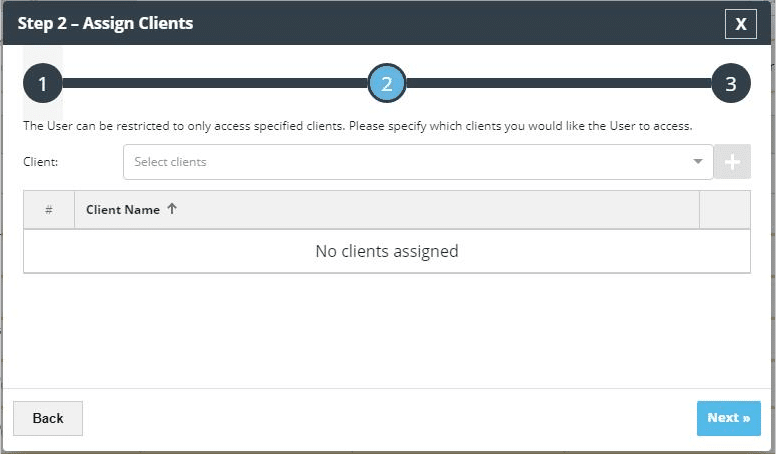Click the blank rightmost table column header
This screenshot has height=454, width=776.
click(x=724, y=210)
